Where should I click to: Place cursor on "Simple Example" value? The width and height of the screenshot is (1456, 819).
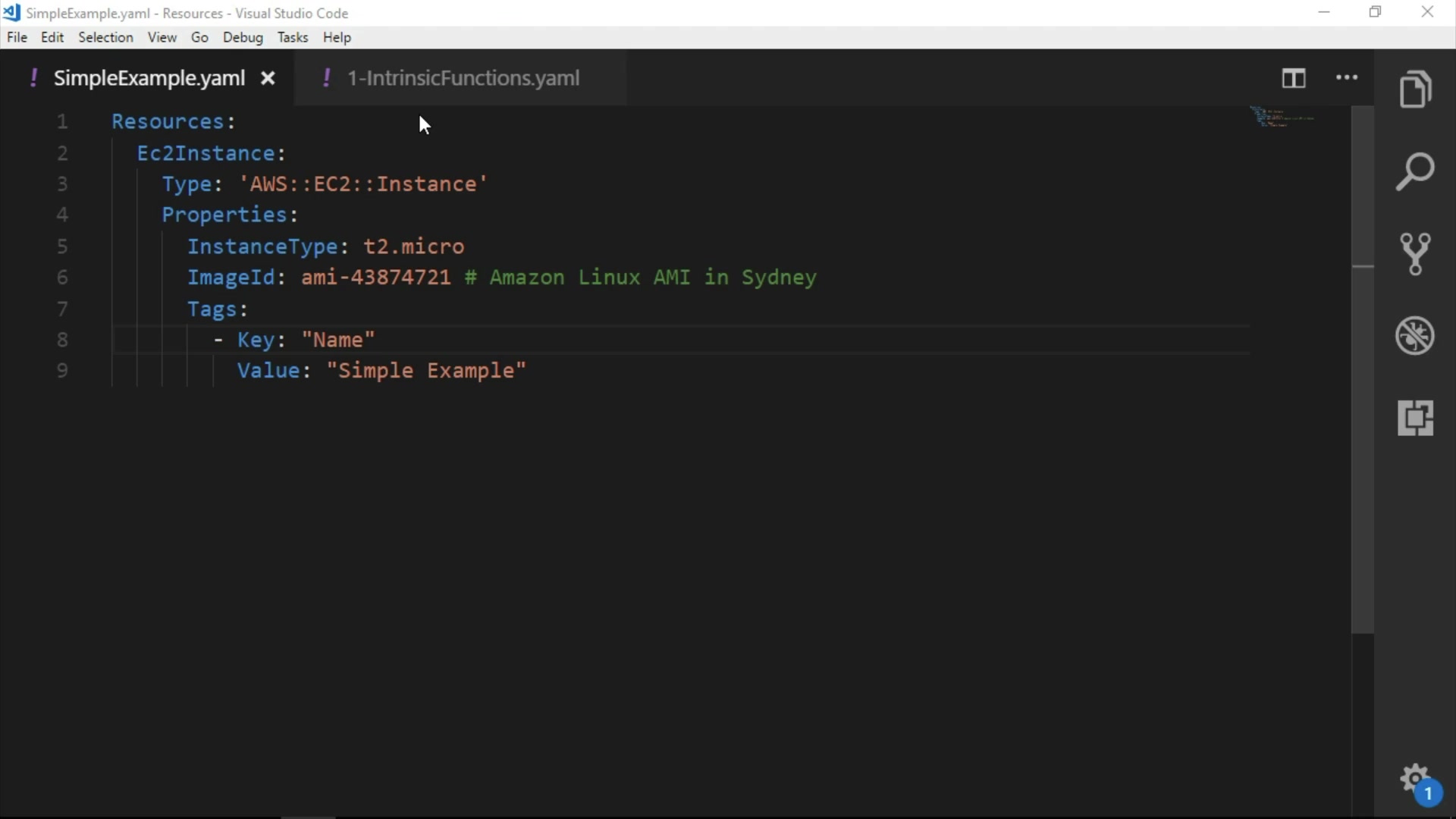point(426,371)
